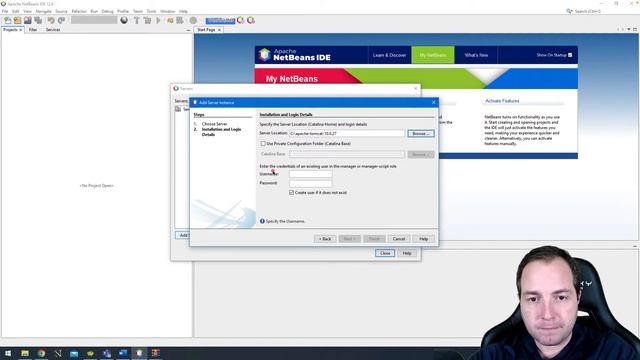This screenshot has height=360, width=640.
Task: Click the Choose Server step text
Action: [214, 124]
